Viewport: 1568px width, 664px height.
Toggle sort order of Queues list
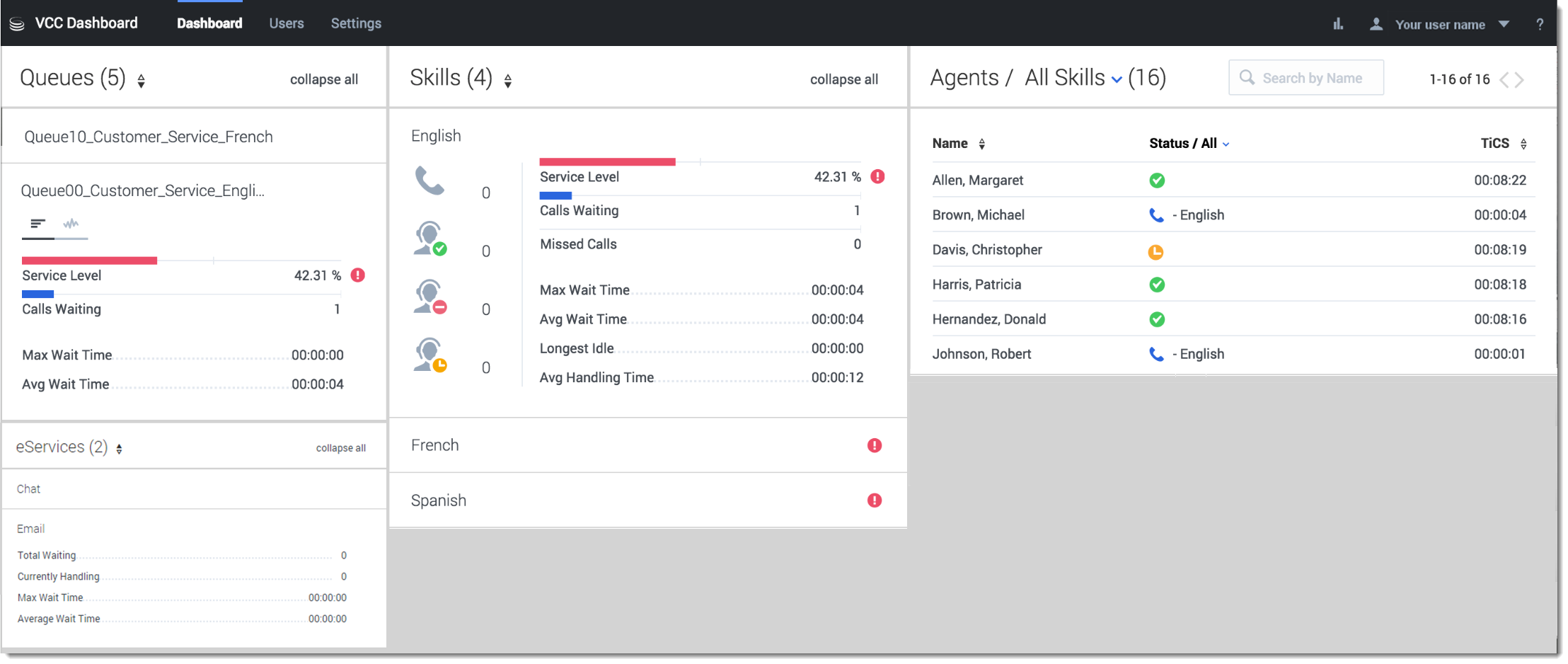(142, 81)
